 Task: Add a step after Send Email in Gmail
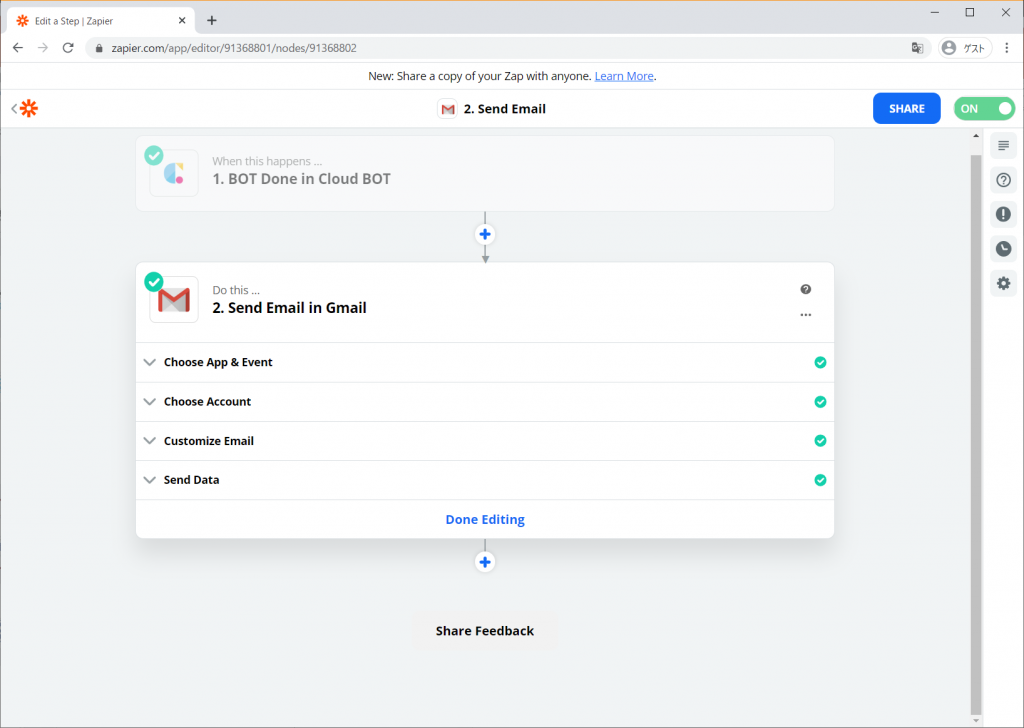pyautogui.click(x=485, y=562)
